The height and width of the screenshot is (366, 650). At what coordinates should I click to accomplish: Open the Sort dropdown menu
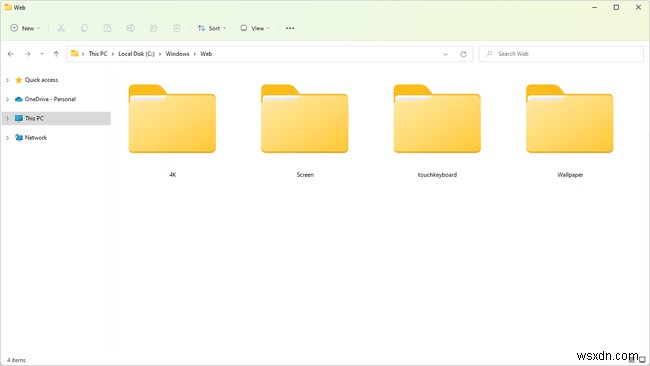[x=212, y=28]
